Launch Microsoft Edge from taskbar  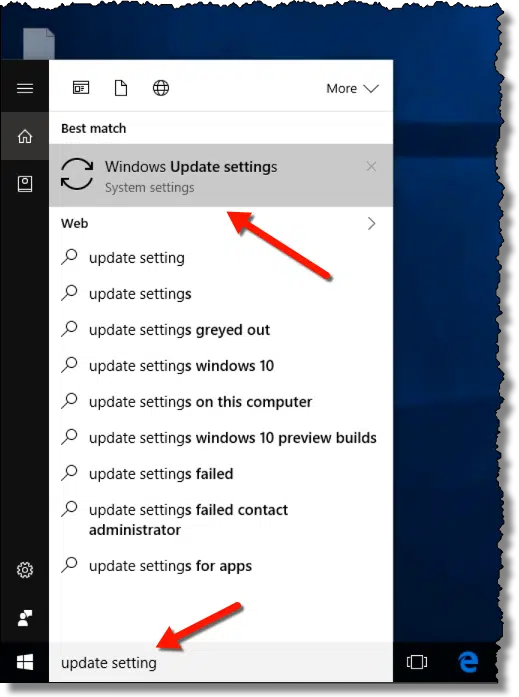tap(468, 662)
